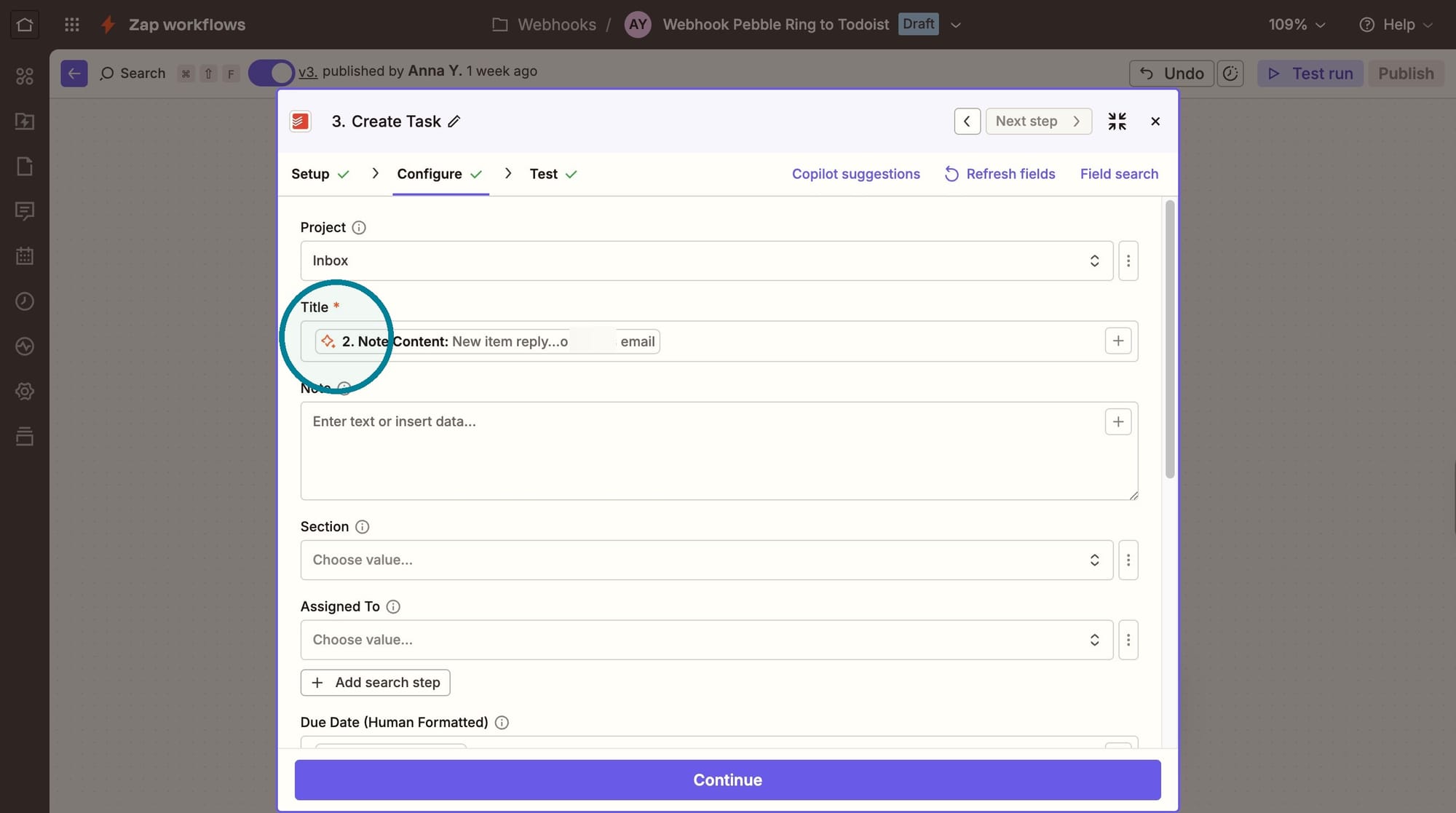Click the Continue button
Image resolution: width=1456 pixels, height=813 pixels.
coord(727,780)
